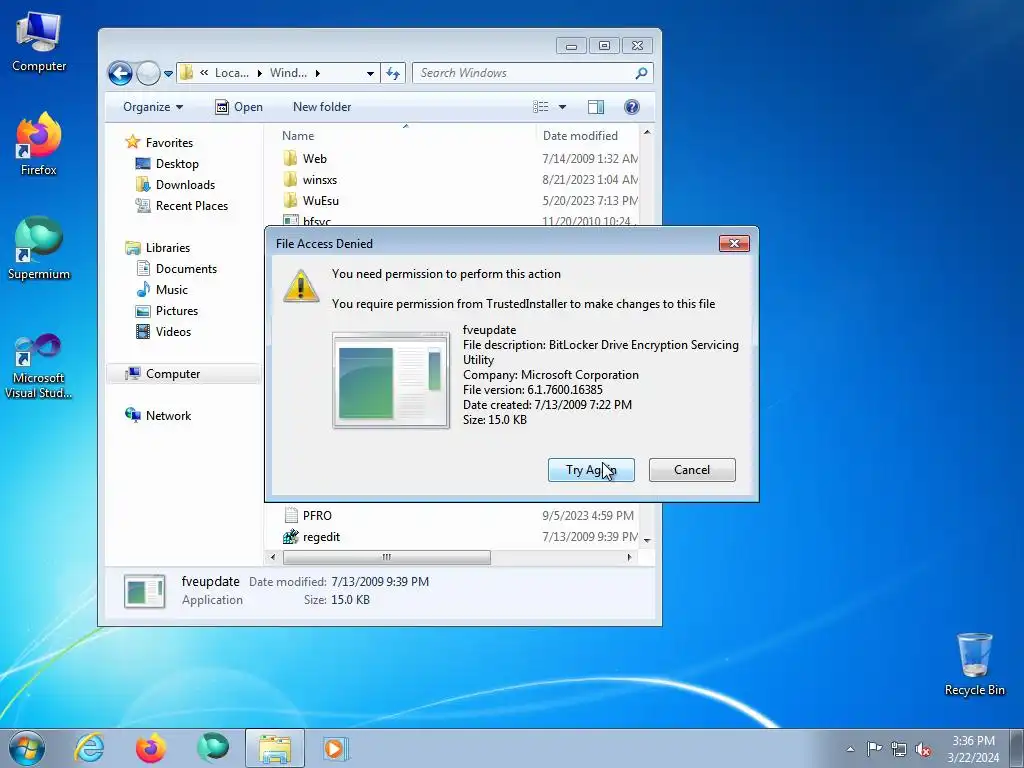
Task: Launch Internet Explorer from the taskbar
Action: 89,748
